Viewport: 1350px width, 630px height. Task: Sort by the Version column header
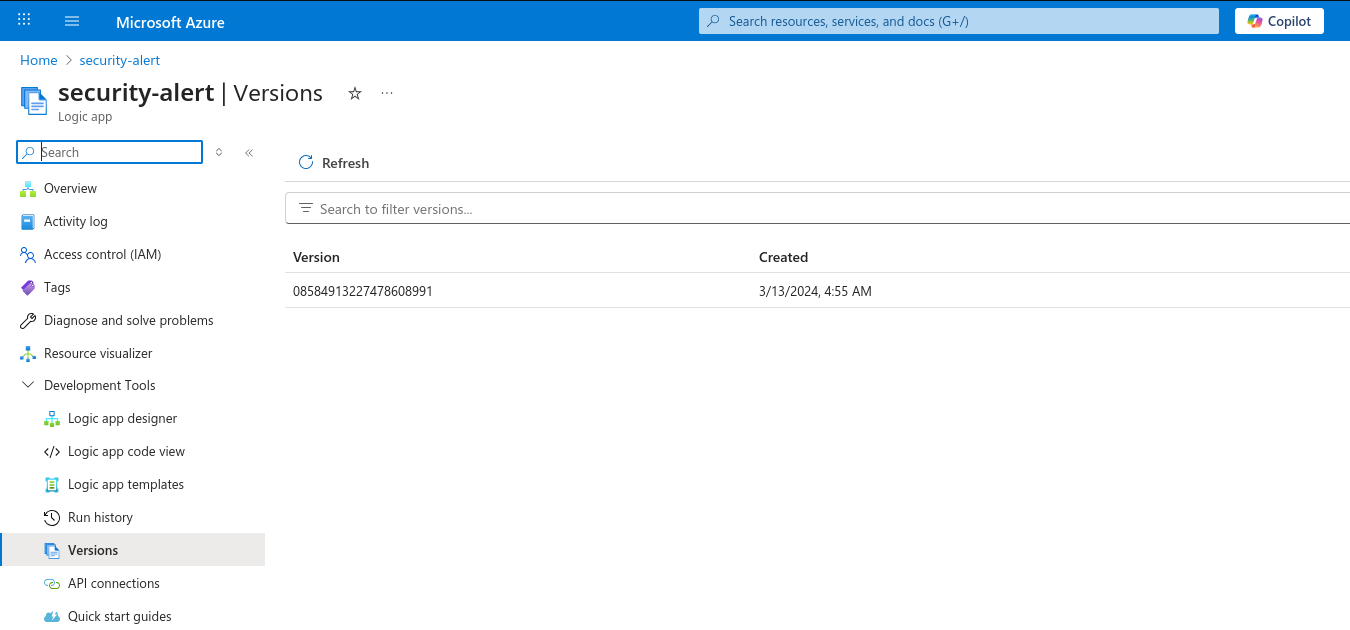(x=316, y=257)
